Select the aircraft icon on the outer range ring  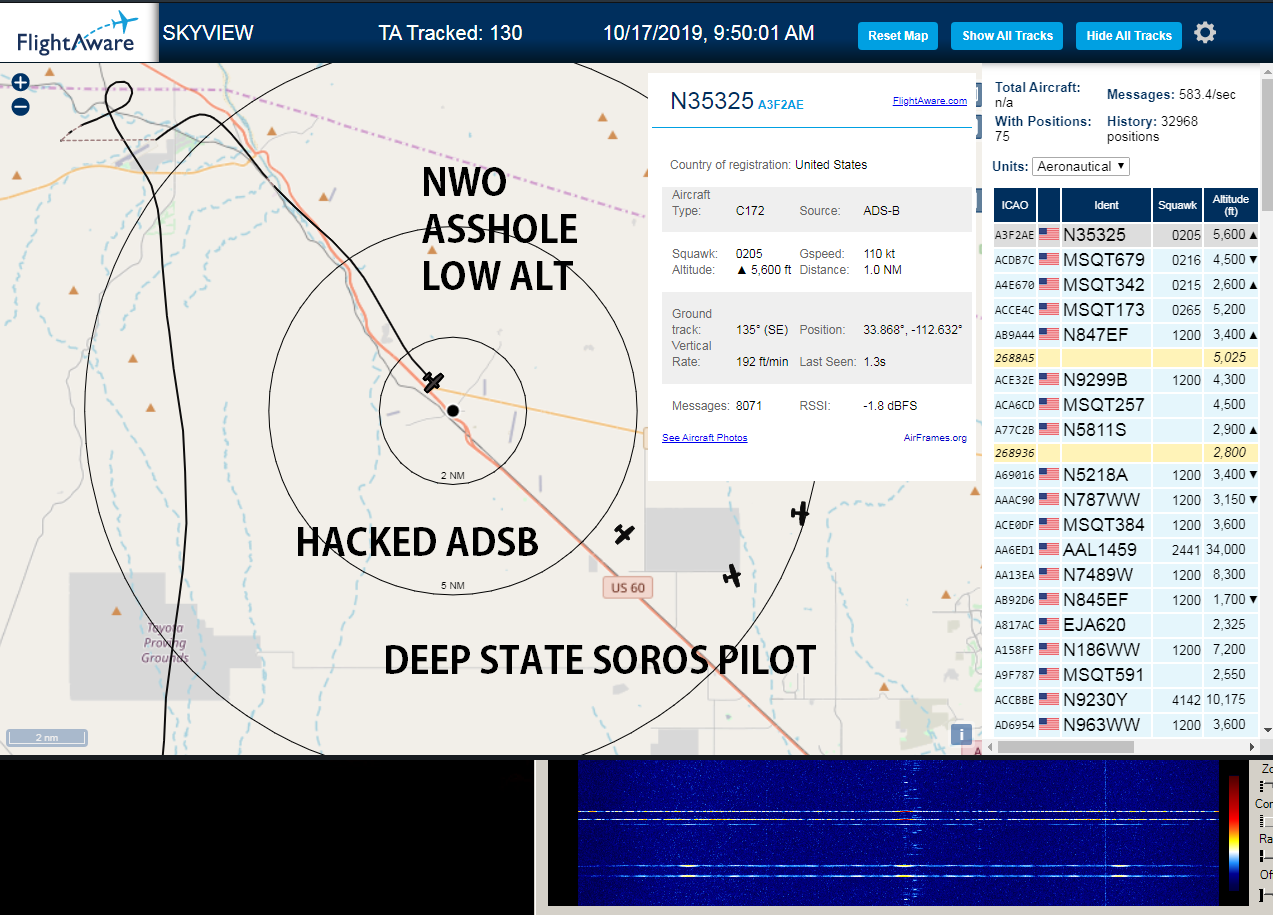point(799,513)
